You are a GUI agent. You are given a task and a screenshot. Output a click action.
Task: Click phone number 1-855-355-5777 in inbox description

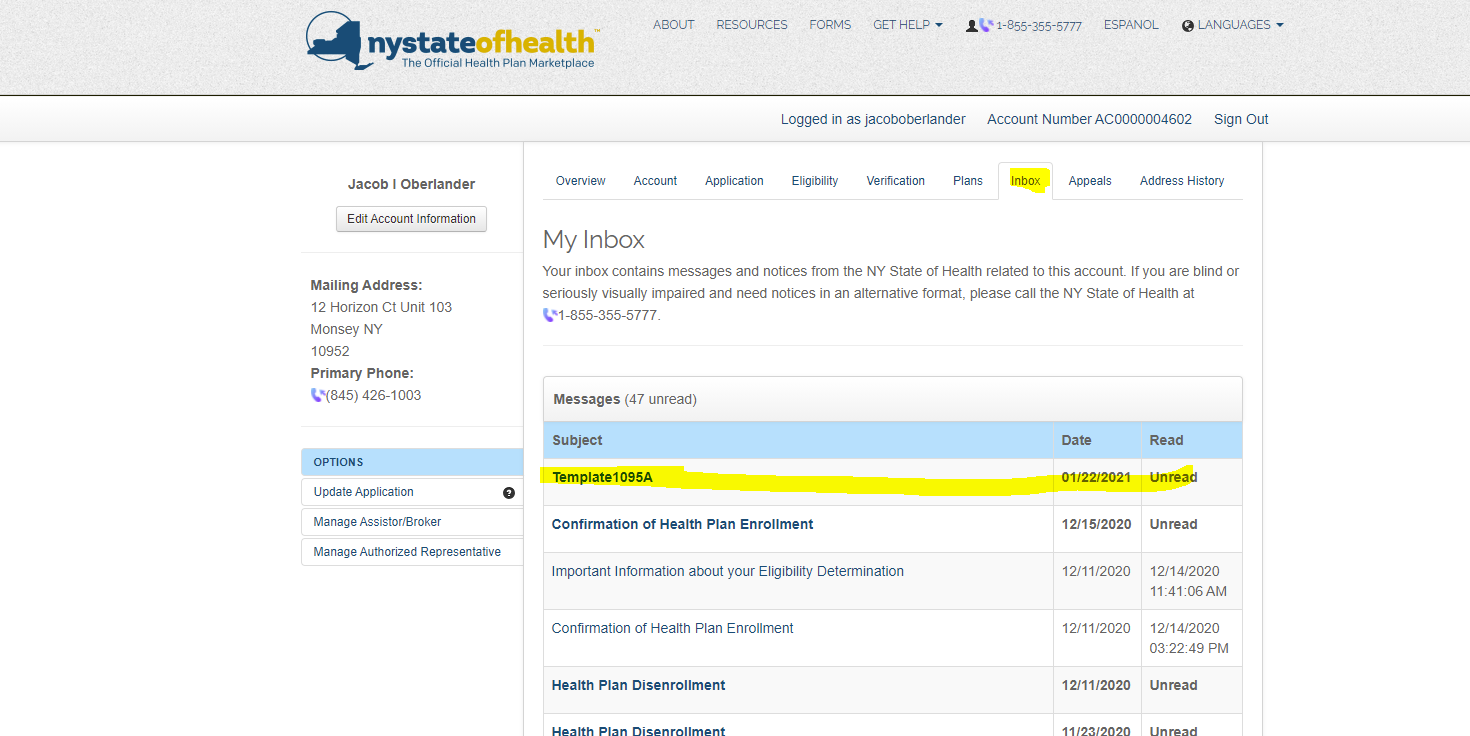[609, 315]
